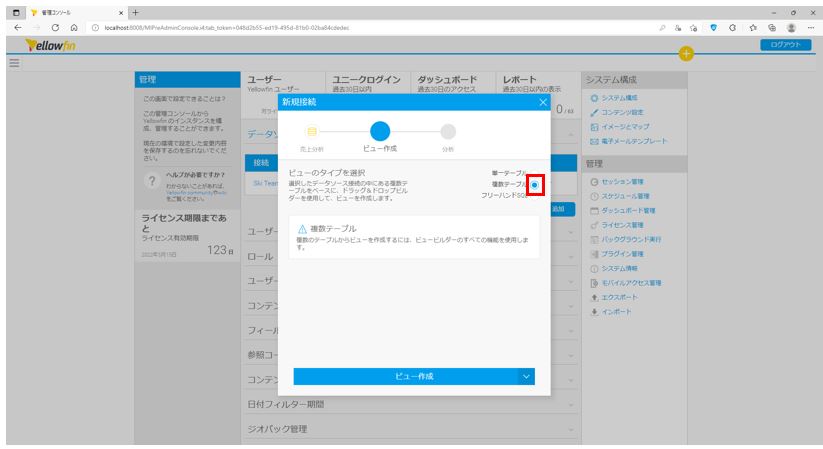The image size is (823, 449).
Task: Open イメージとマップ icon
Action: coord(594,127)
